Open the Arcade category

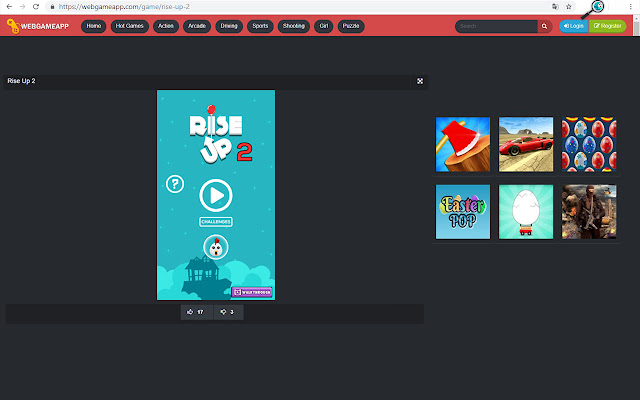(197, 26)
